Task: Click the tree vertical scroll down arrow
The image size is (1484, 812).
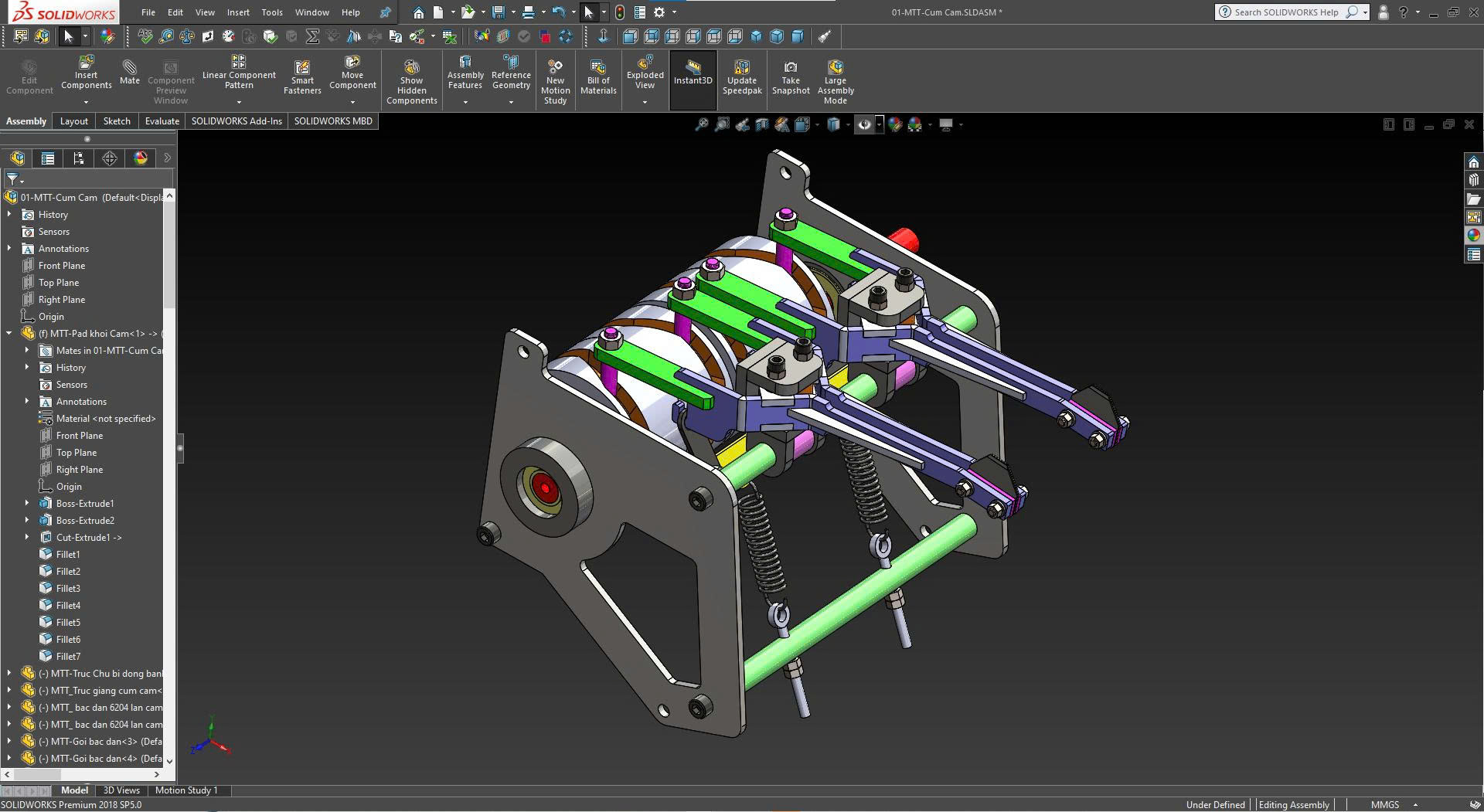Action: coord(169,761)
